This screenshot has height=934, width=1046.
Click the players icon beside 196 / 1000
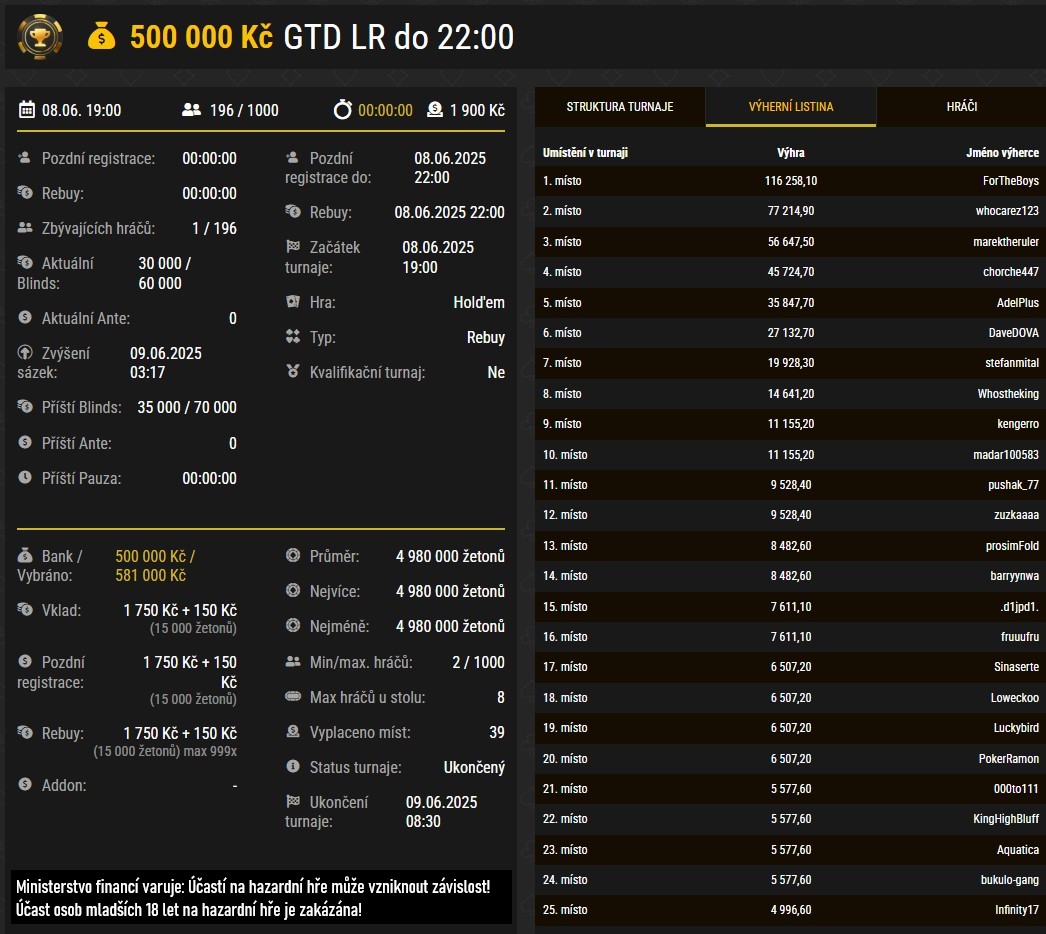tap(192, 110)
